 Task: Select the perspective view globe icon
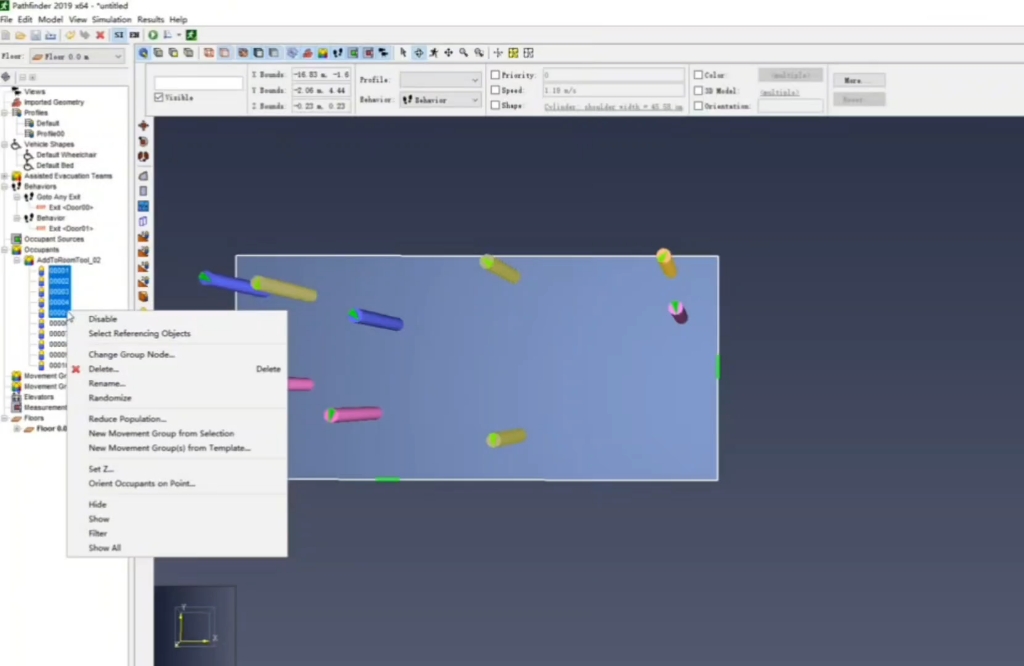tap(143, 53)
